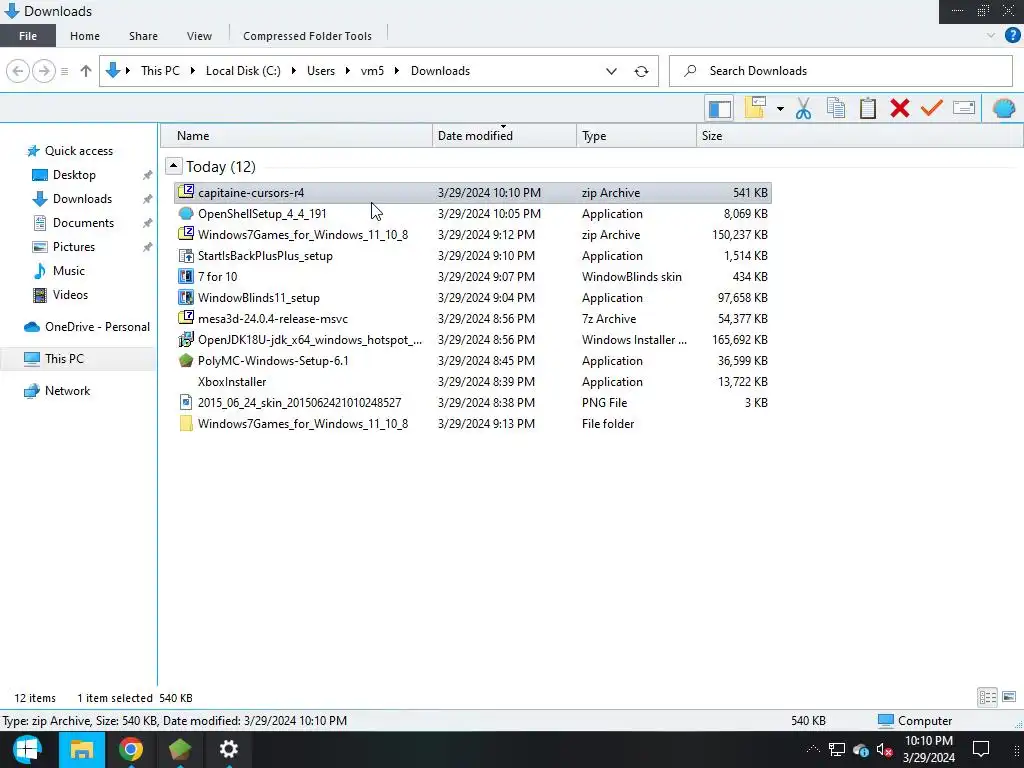
Task: Click the Open-Shell blue shell icon
Action: tap(1004, 108)
